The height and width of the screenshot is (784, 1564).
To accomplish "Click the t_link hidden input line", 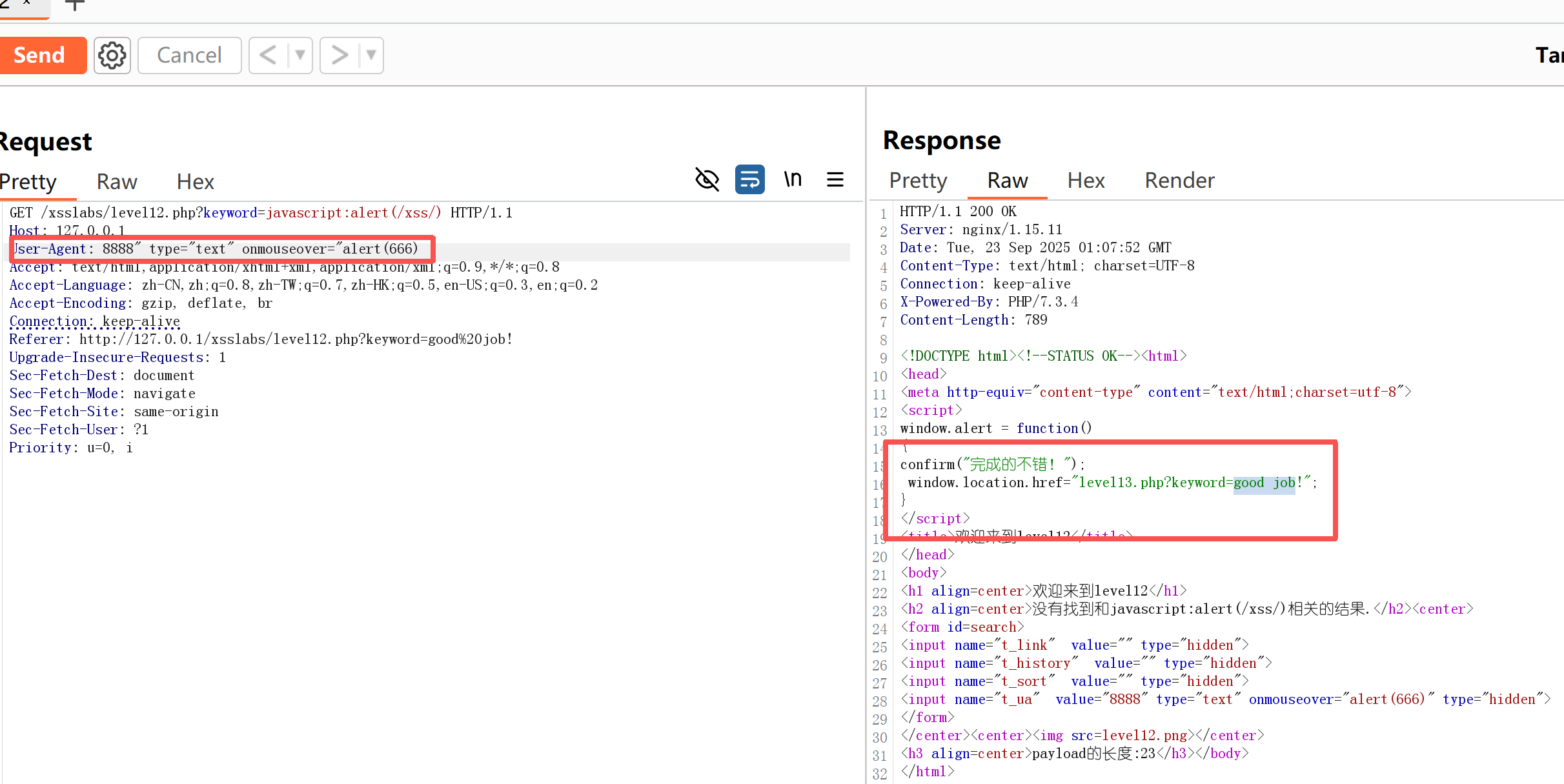I will [x=1074, y=645].
